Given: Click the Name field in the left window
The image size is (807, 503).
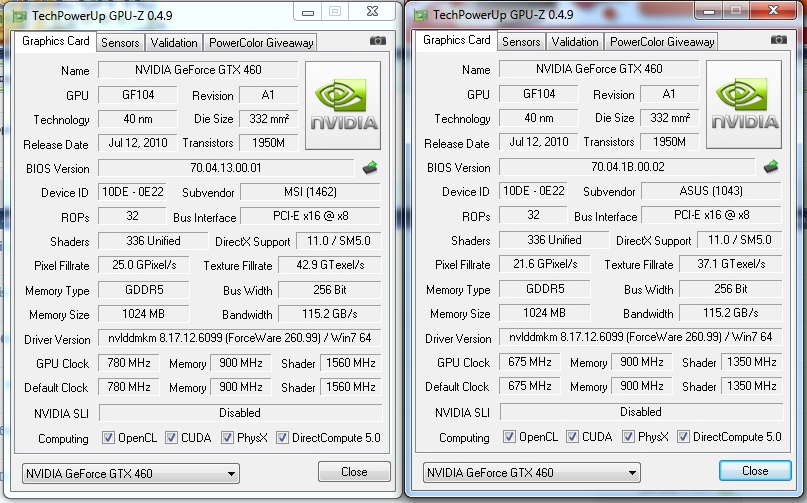Looking at the screenshot, I should (198, 70).
